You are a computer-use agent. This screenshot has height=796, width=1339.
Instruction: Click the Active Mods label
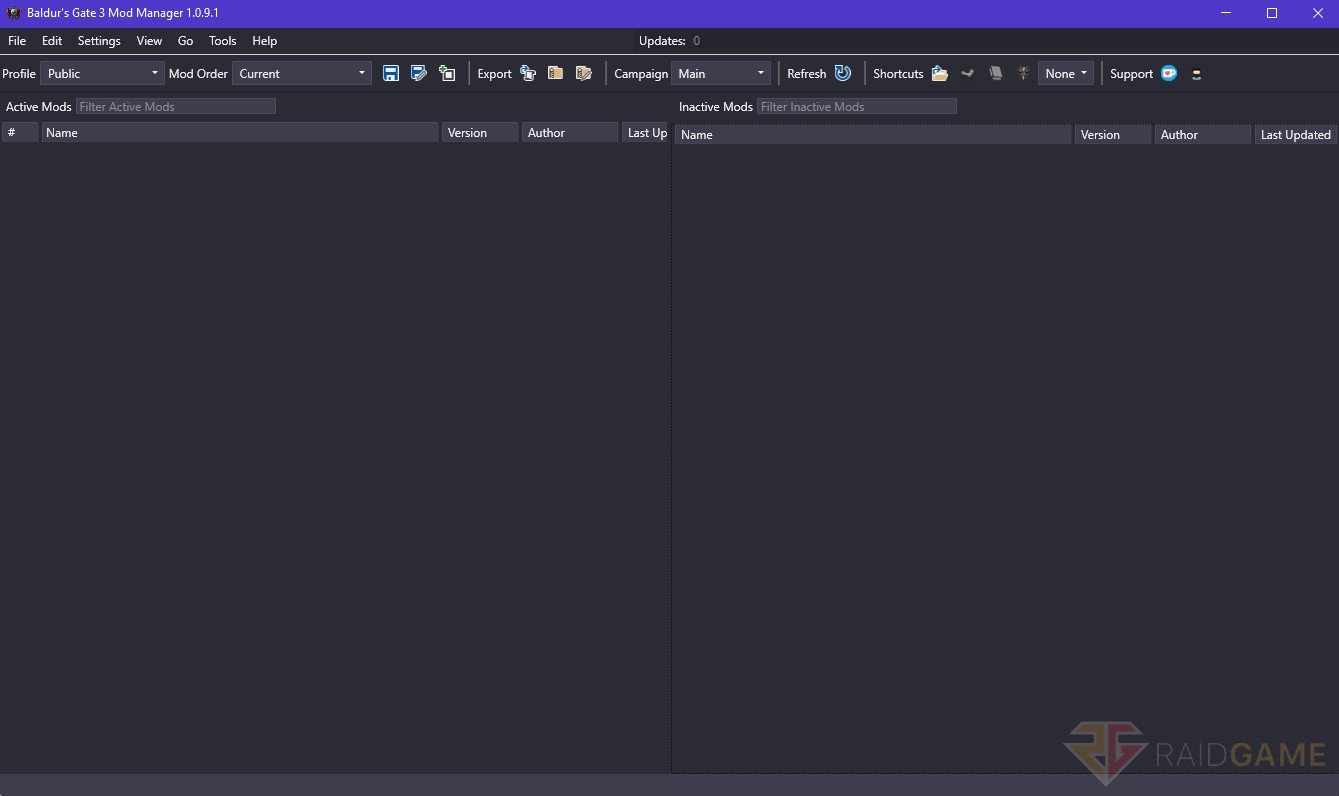click(39, 106)
